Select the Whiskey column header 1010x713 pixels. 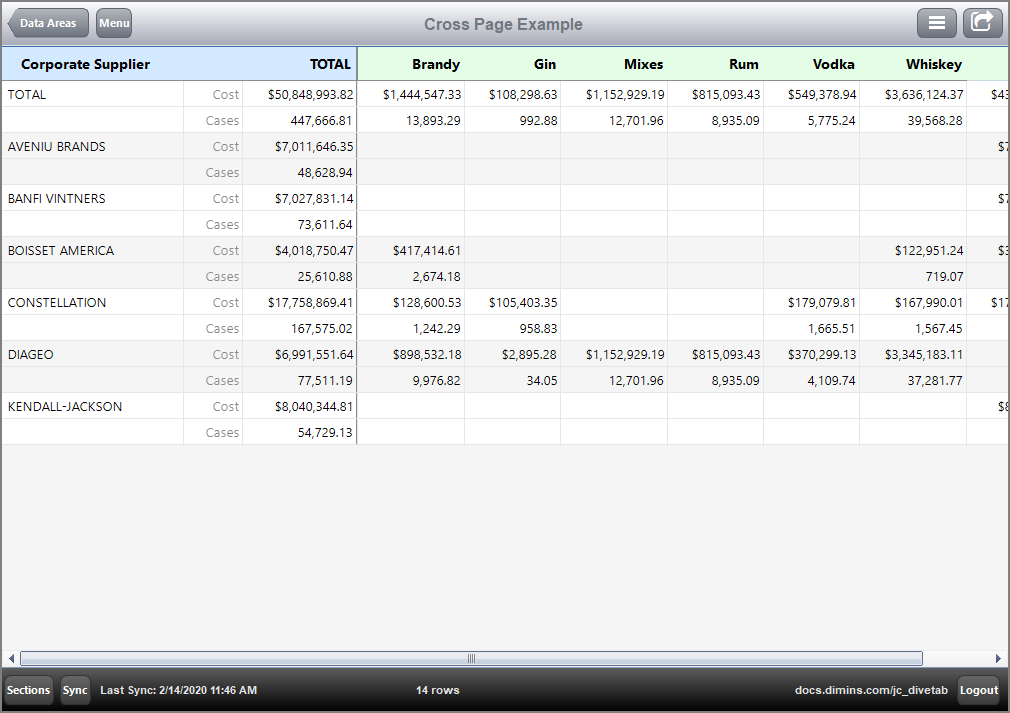[x=933, y=64]
